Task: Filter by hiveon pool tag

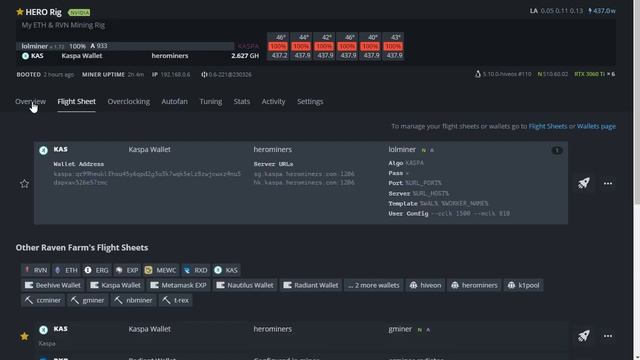Action: (x=425, y=285)
